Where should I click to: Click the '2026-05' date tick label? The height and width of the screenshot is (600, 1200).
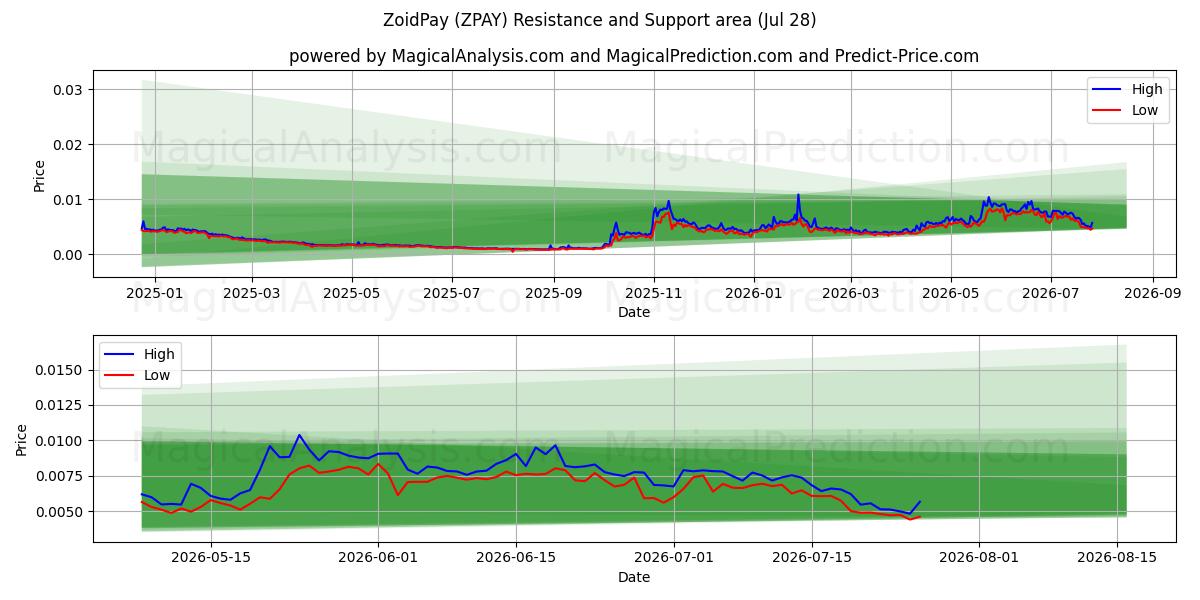coord(951,294)
